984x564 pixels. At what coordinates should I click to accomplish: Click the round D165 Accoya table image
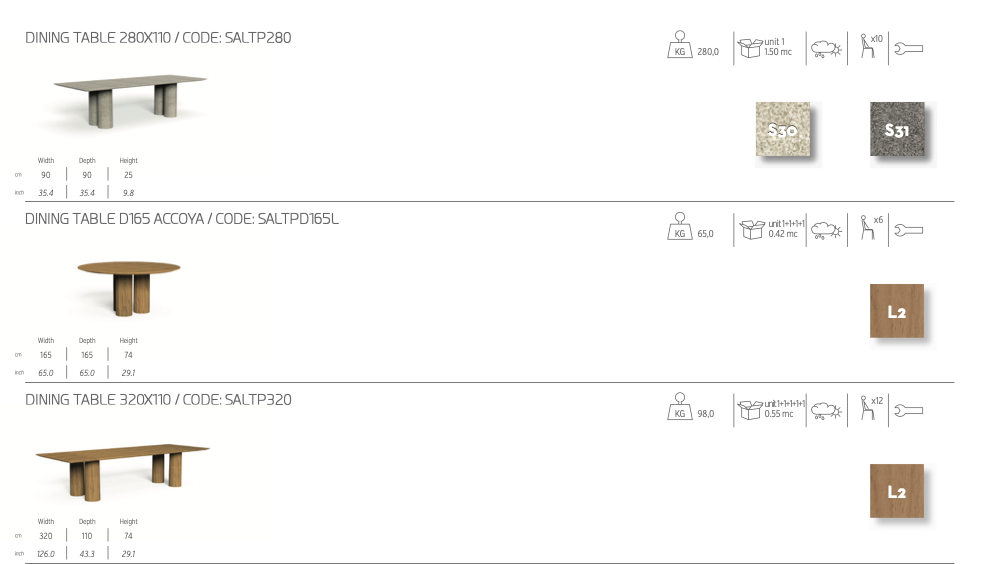(x=130, y=283)
